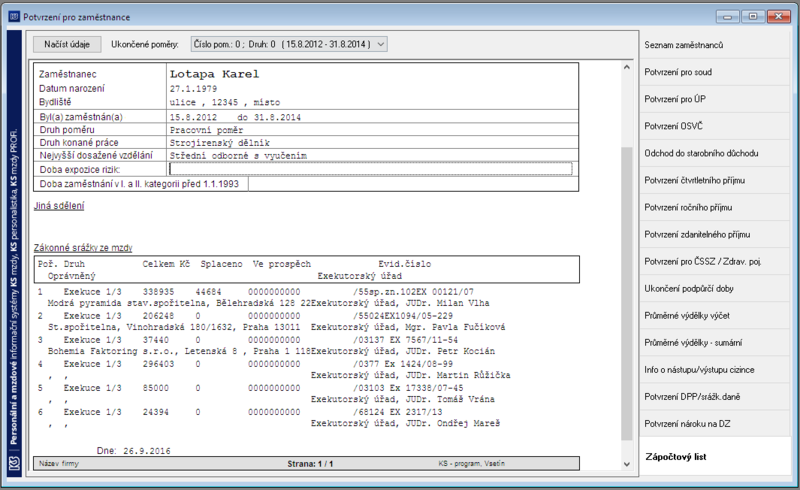Click the Načíst údaje button
Image resolution: width=800 pixels, height=490 pixels.
pos(67,44)
